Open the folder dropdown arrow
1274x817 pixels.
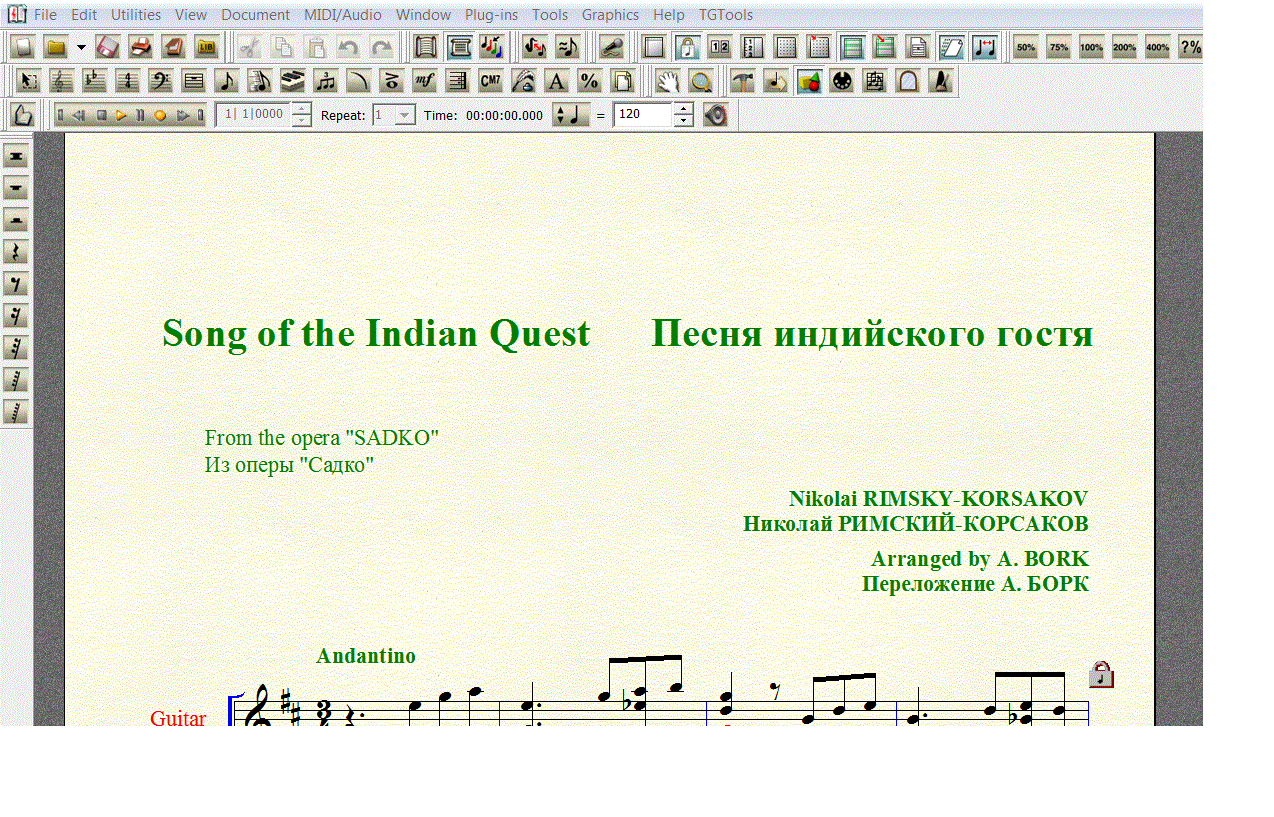tap(81, 47)
